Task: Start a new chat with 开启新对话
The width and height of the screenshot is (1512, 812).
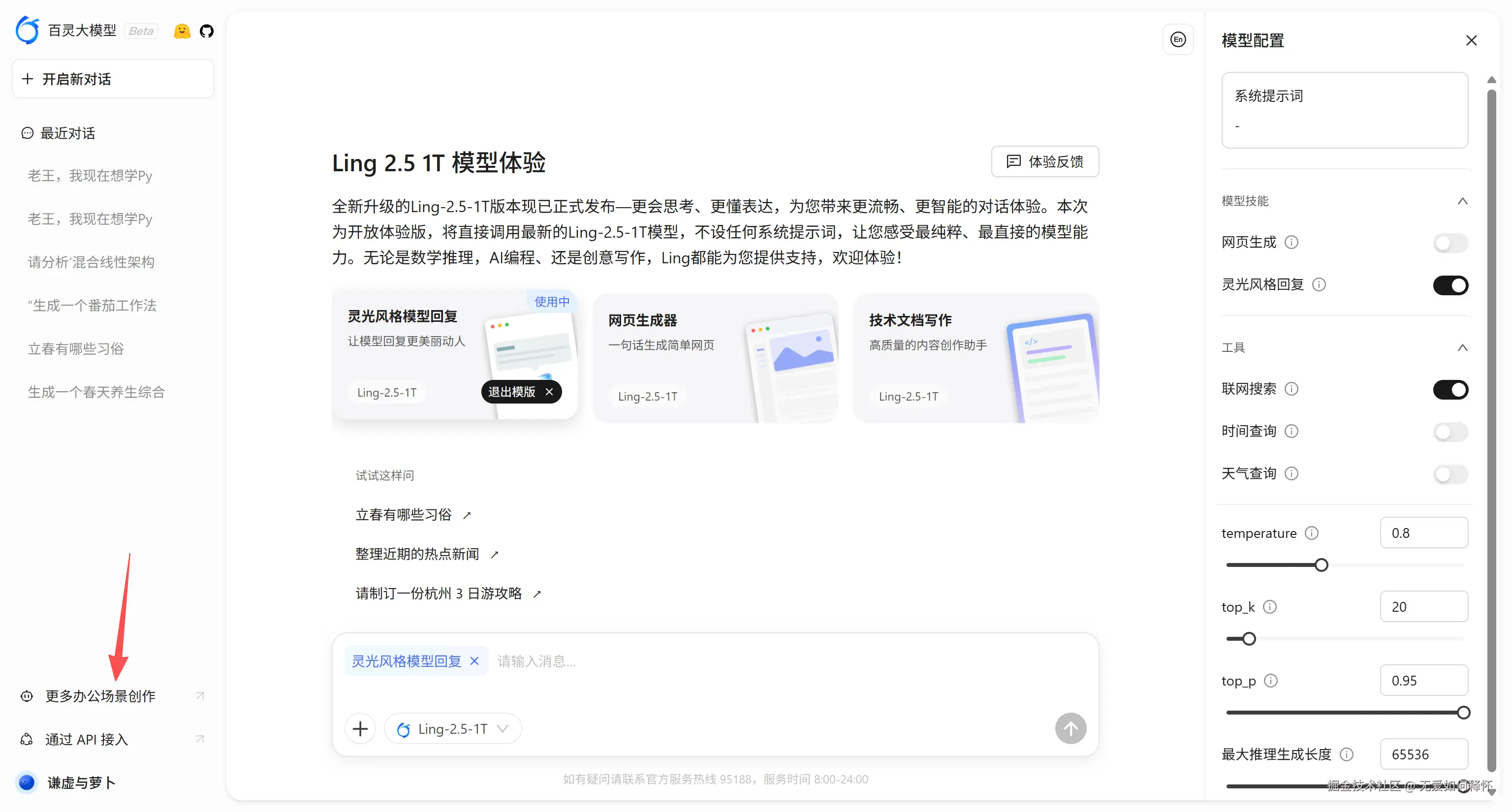Action: pos(113,79)
